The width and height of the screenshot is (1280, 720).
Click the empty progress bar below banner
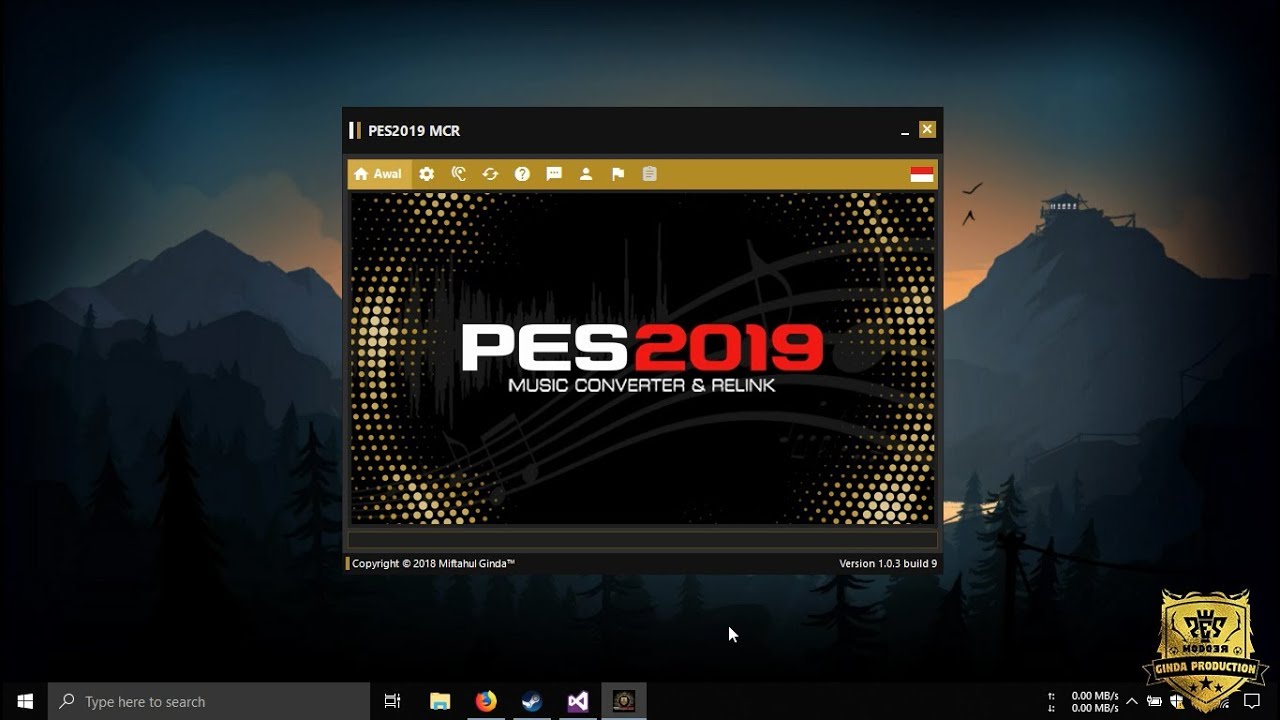coord(642,539)
